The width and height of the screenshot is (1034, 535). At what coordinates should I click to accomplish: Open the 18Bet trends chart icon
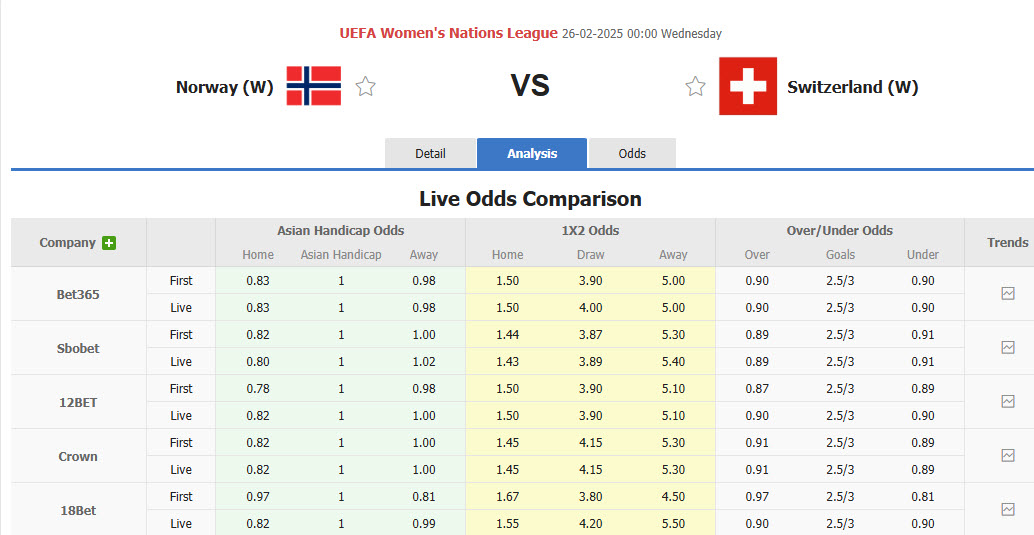[1007, 510]
